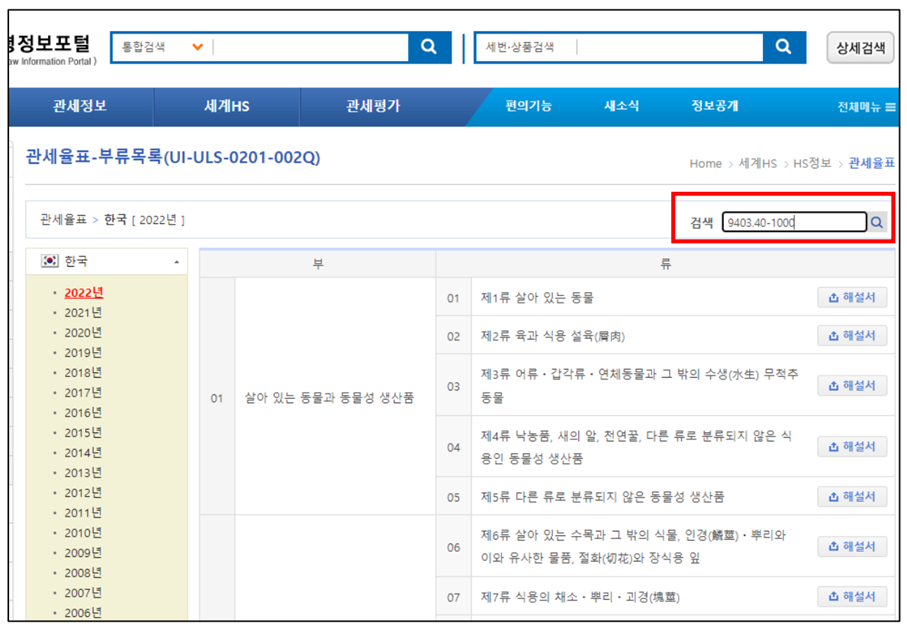Click the 한국 country header label
The width and height of the screenshot is (907, 627).
[x=76, y=261]
